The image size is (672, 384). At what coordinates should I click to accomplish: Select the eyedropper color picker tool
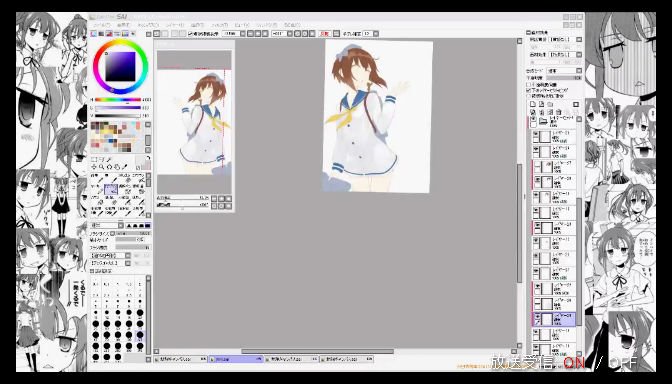[x=125, y=167]
